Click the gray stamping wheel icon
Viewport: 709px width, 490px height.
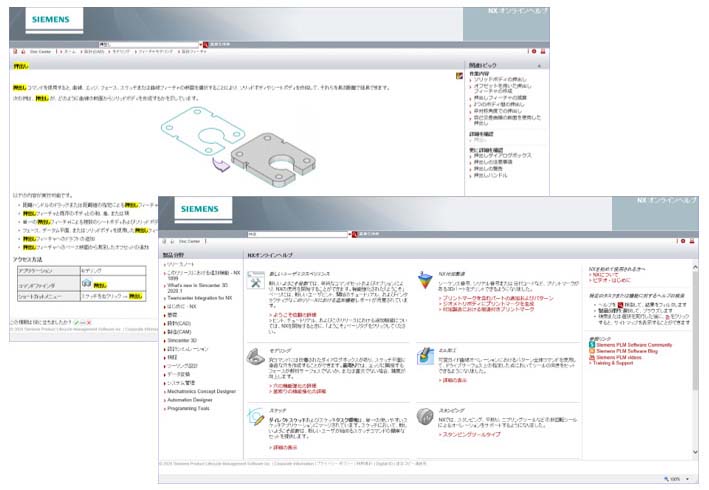point(425,417)
